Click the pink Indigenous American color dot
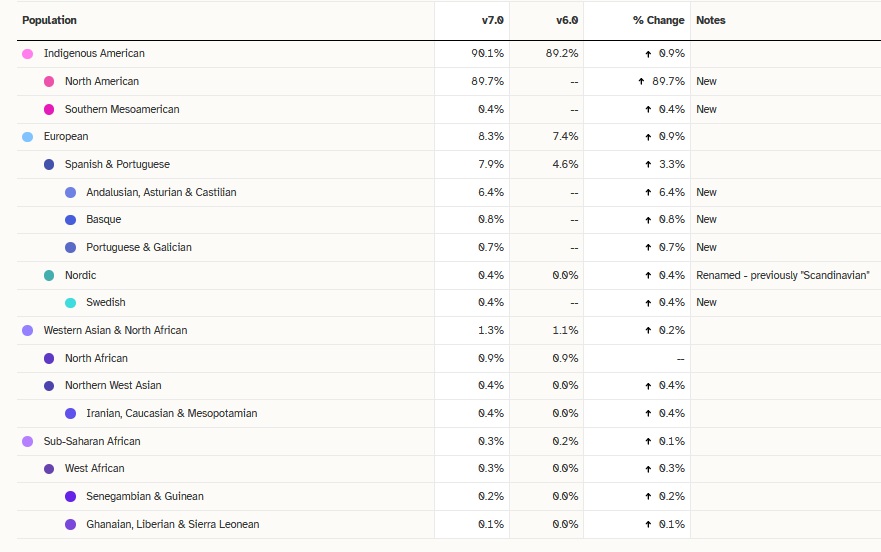The height and width of the screenshot is (552, 881). pos(28,54)
